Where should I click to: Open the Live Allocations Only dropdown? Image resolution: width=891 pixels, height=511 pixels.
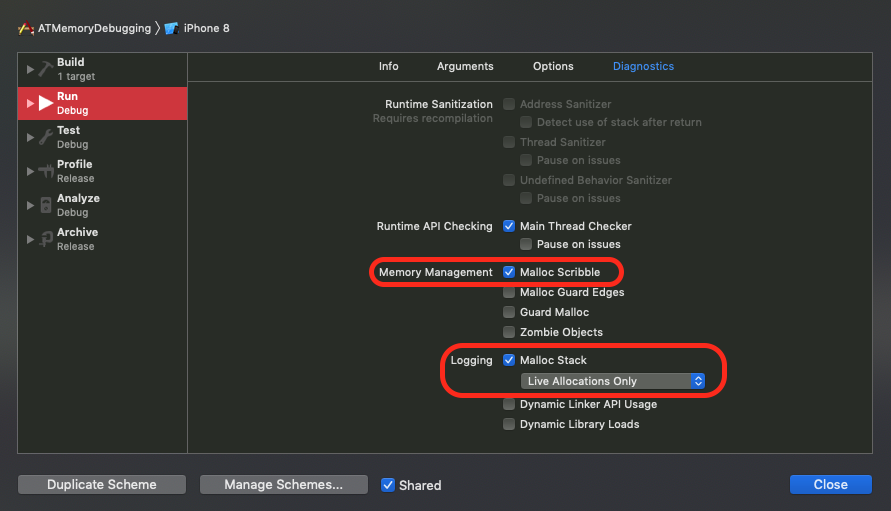(613, 381)
